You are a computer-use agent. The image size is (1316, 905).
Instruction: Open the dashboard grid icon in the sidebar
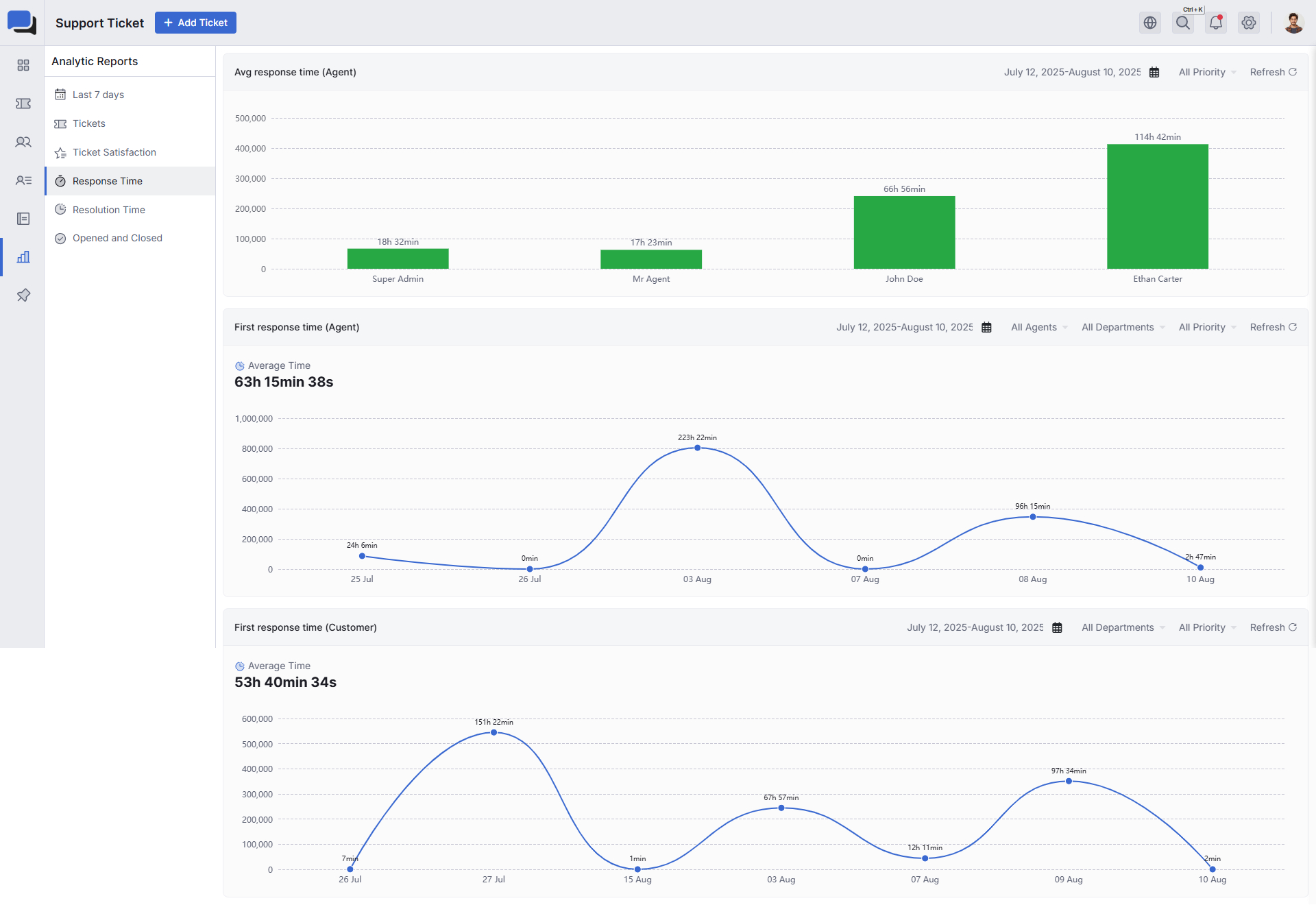tap(23, 65)
